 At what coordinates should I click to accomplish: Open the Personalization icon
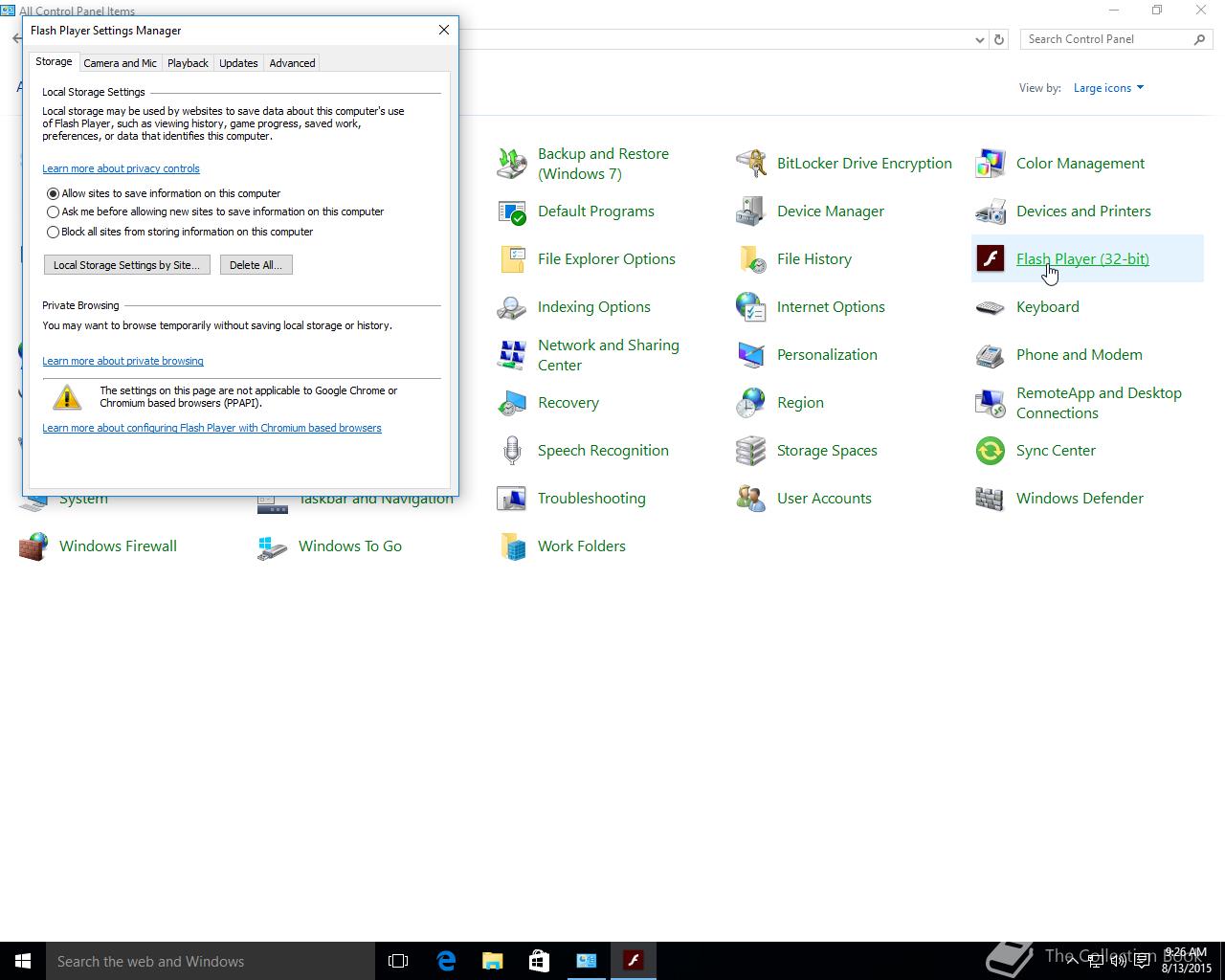tap(751, 355)
